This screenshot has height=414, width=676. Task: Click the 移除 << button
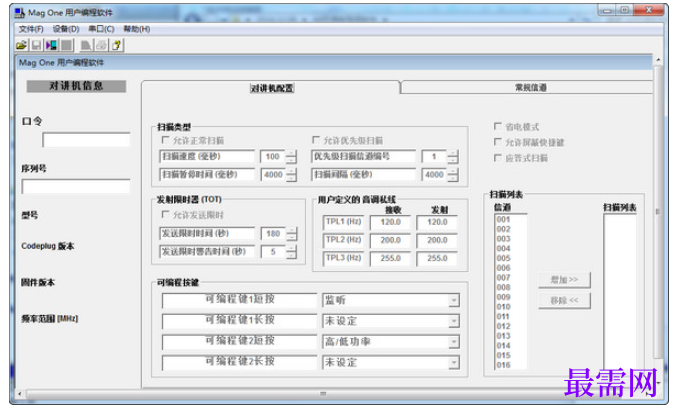[564, 301]
